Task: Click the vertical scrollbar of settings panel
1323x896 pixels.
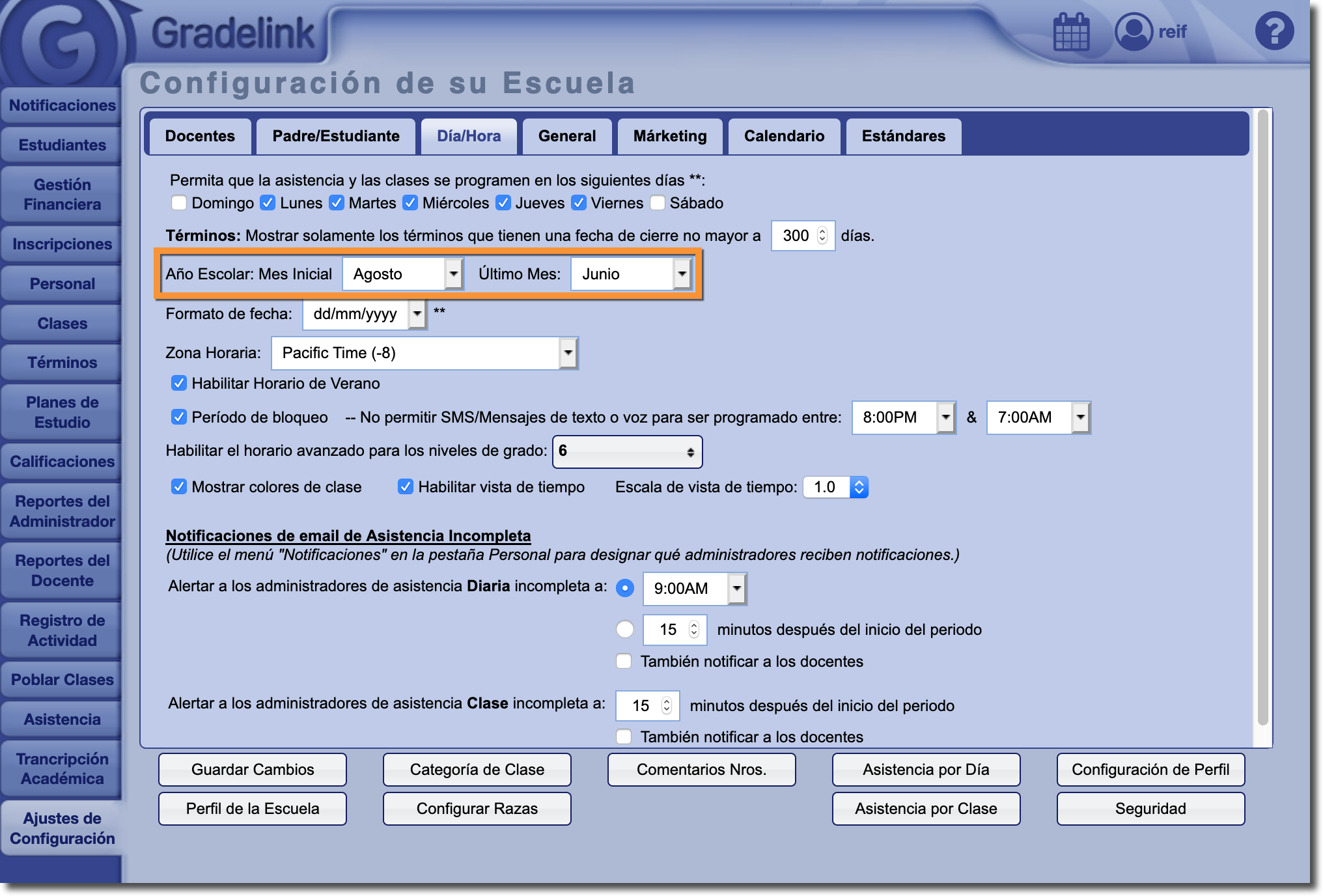Action: click(x=1262, y=417)
